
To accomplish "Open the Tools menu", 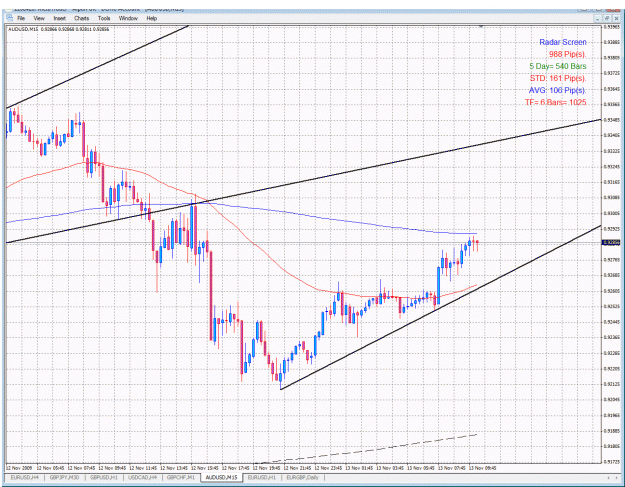I will click(104, 18).
